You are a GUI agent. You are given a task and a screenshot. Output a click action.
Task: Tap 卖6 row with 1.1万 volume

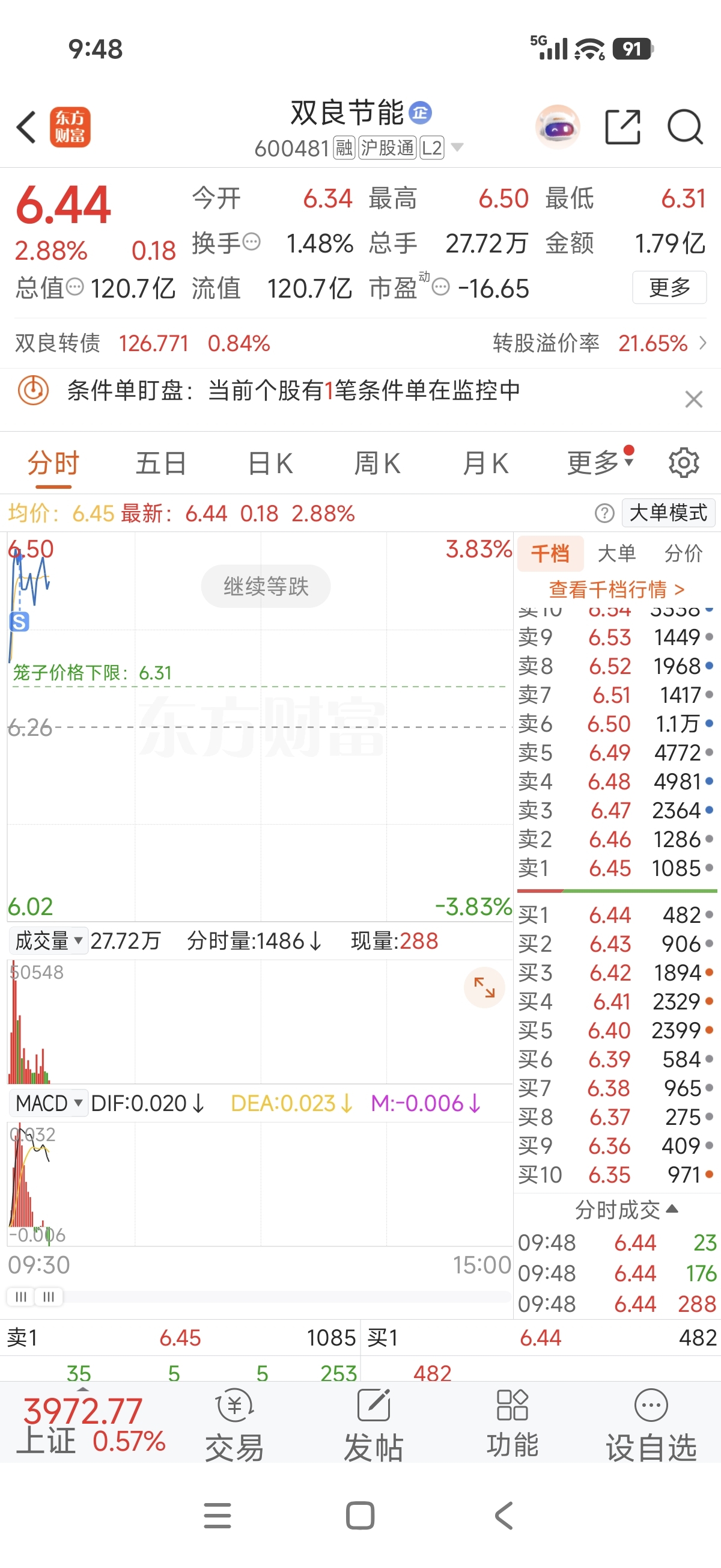pyautogui.click(x=616, y=724)
